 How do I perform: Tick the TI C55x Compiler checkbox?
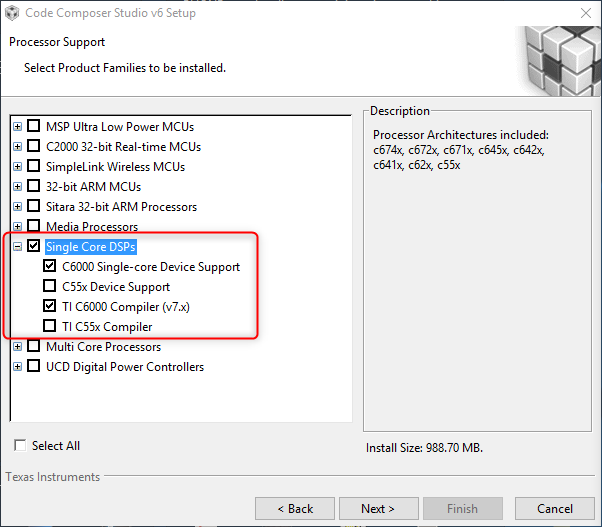[50, 325]
